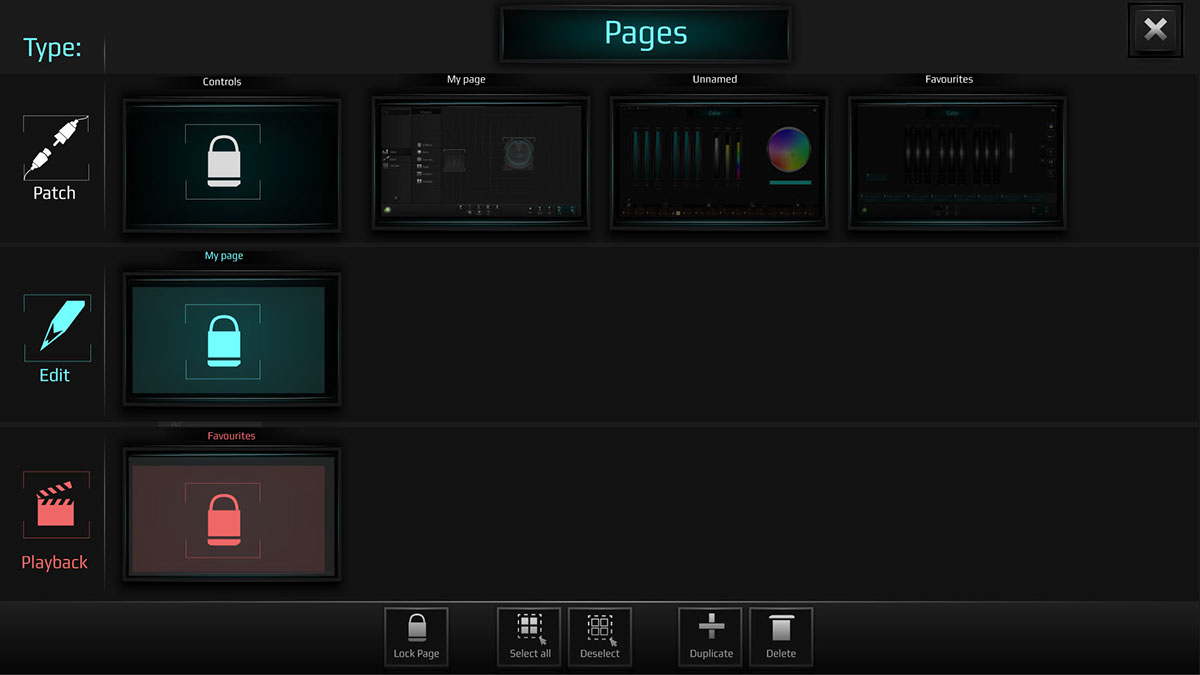Select the locked My page in Edit row

click(x=232, y=339)
